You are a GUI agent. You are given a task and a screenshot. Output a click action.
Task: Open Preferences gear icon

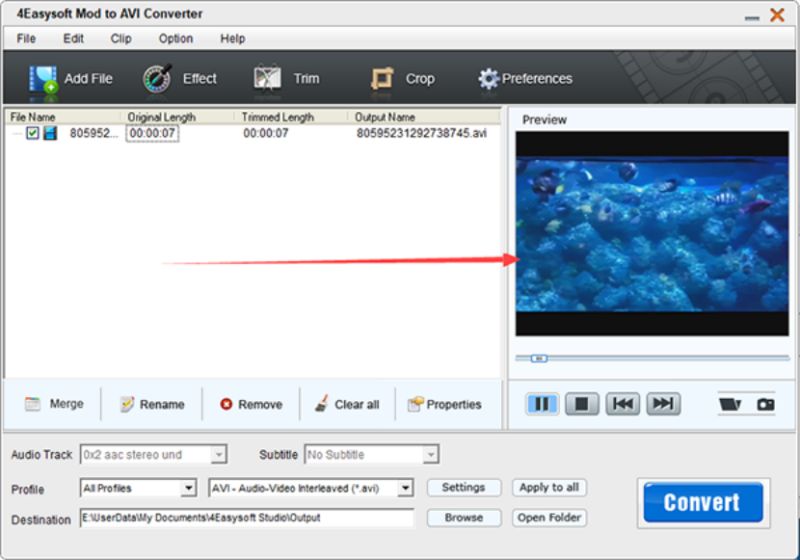click(x=489, y=79)
